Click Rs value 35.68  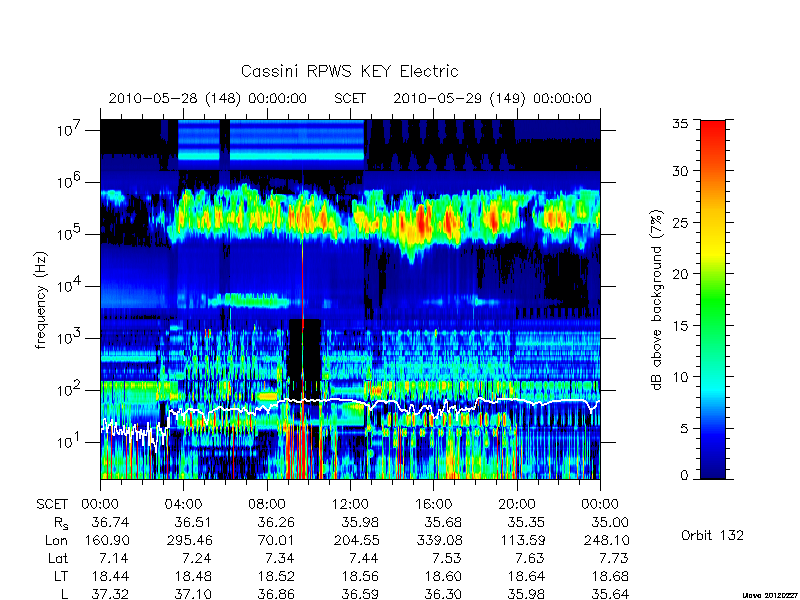pyautogui.click(x=443, y=522)
